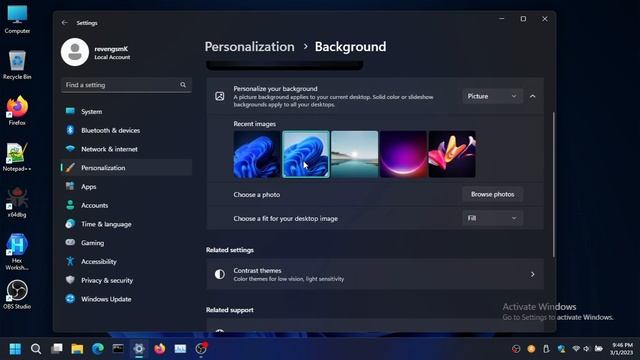
Task: Launch Microsoft Edge from the taskbar
Action: (x=98, y=349)
